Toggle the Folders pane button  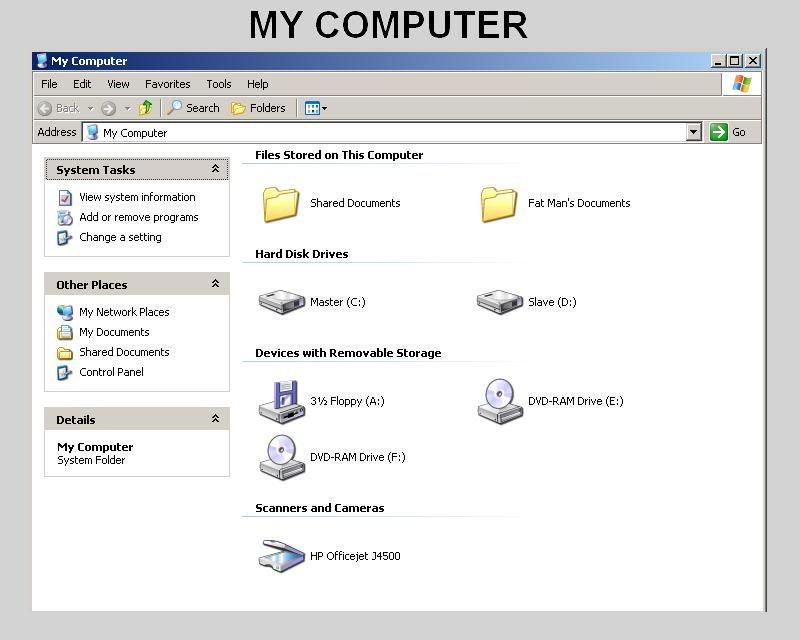(258, 108)
